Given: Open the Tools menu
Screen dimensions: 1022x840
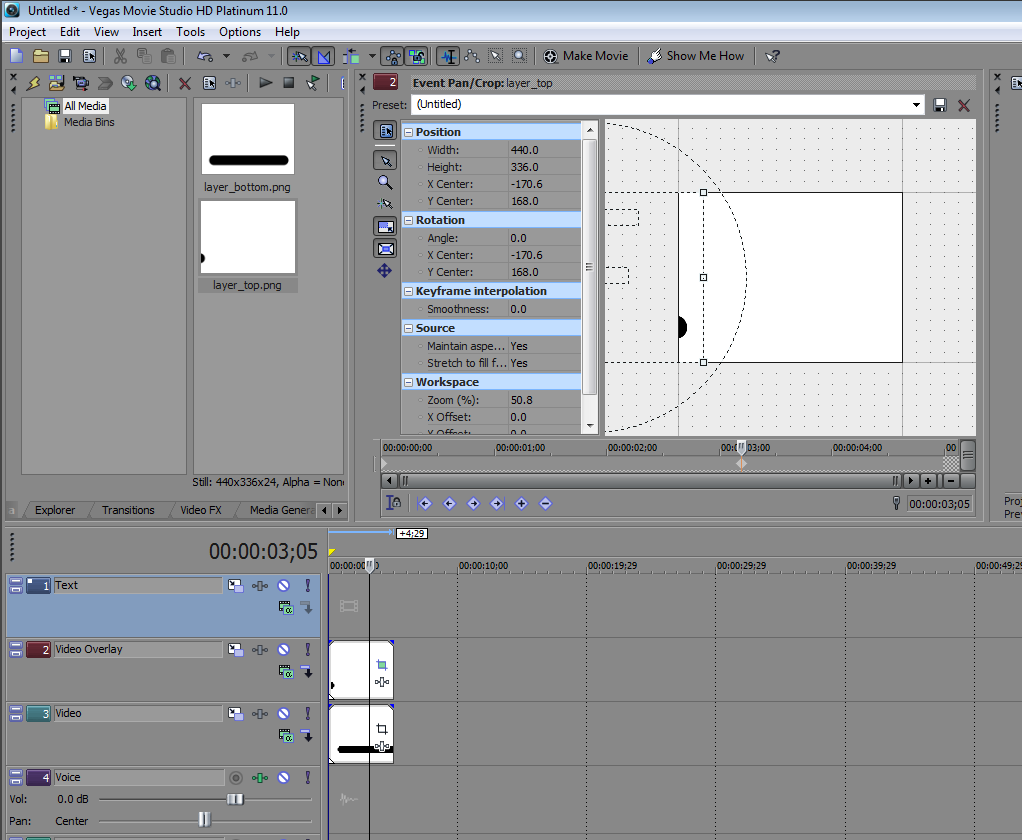Looking at the screenshot, I should tap(190, 32).
